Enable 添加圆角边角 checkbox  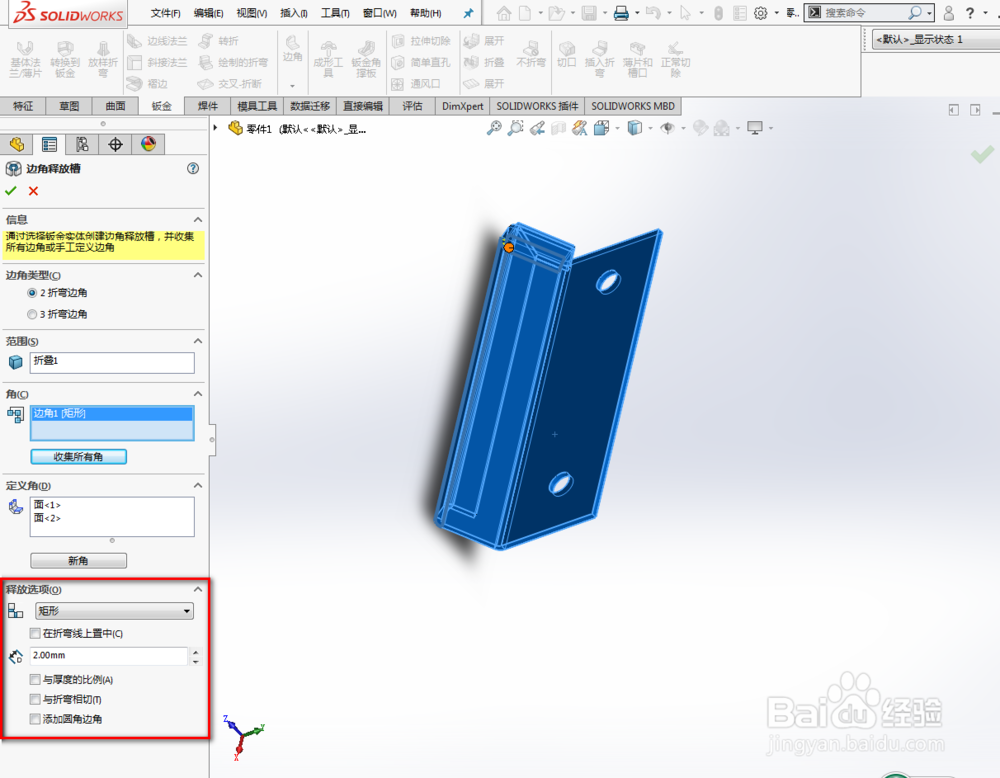pos(35,719)
